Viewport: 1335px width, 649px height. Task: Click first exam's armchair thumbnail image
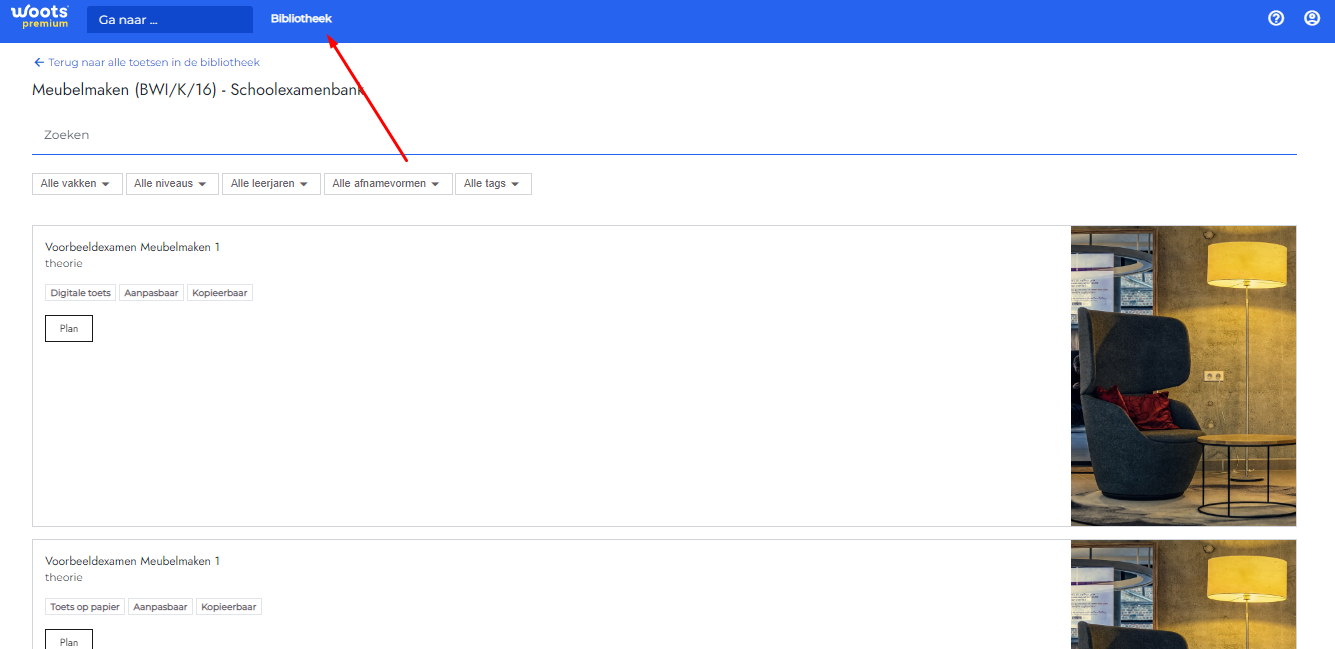tap(1183, 376)
